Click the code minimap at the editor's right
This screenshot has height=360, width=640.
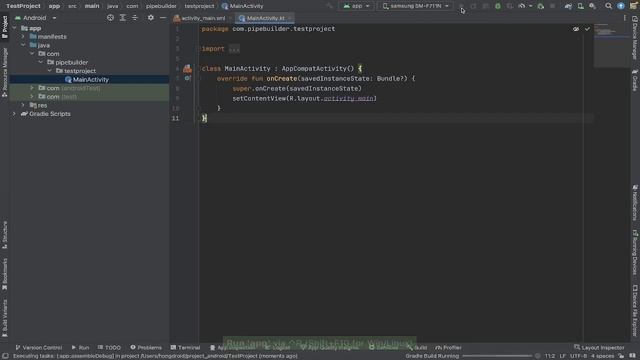point(611,45)
